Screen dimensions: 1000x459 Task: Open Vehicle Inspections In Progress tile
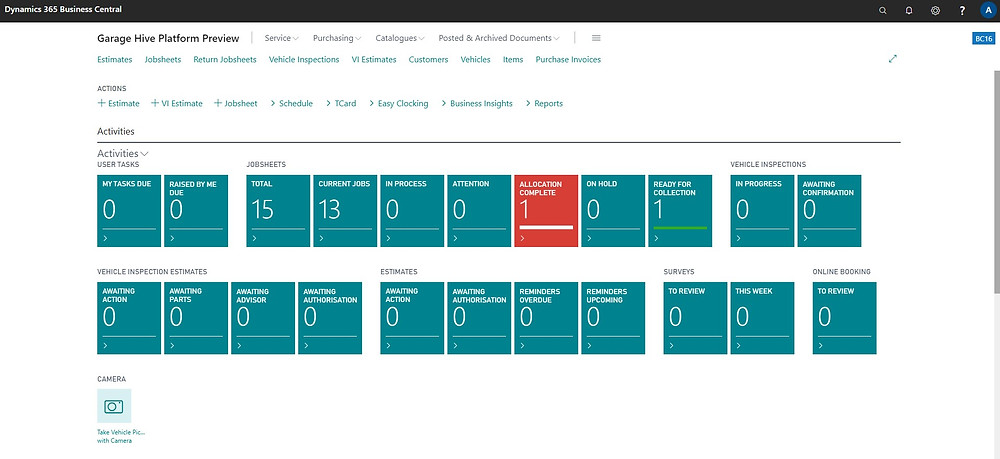coord(762,210)
